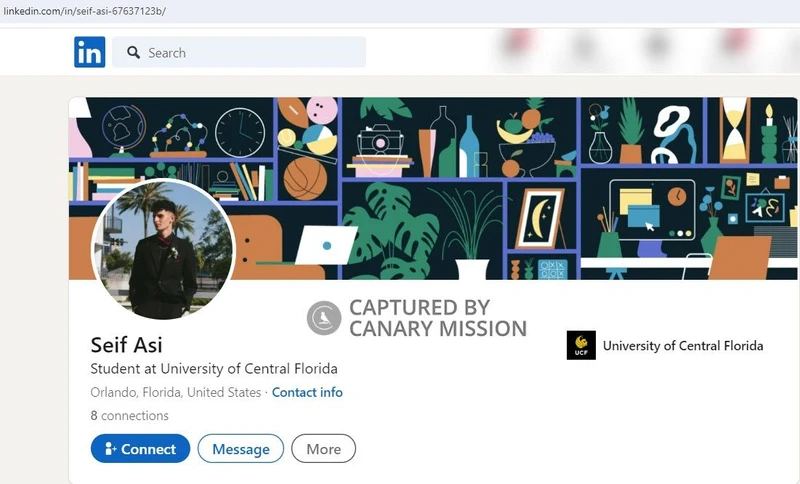Click Orlando, Florida, United States location text
800x484 pixels.
(176, 392)
